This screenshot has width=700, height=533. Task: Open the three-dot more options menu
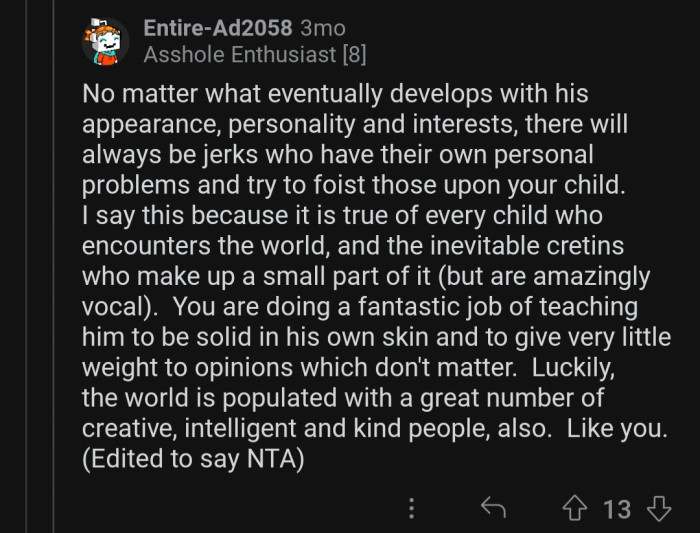click(411, 508)
